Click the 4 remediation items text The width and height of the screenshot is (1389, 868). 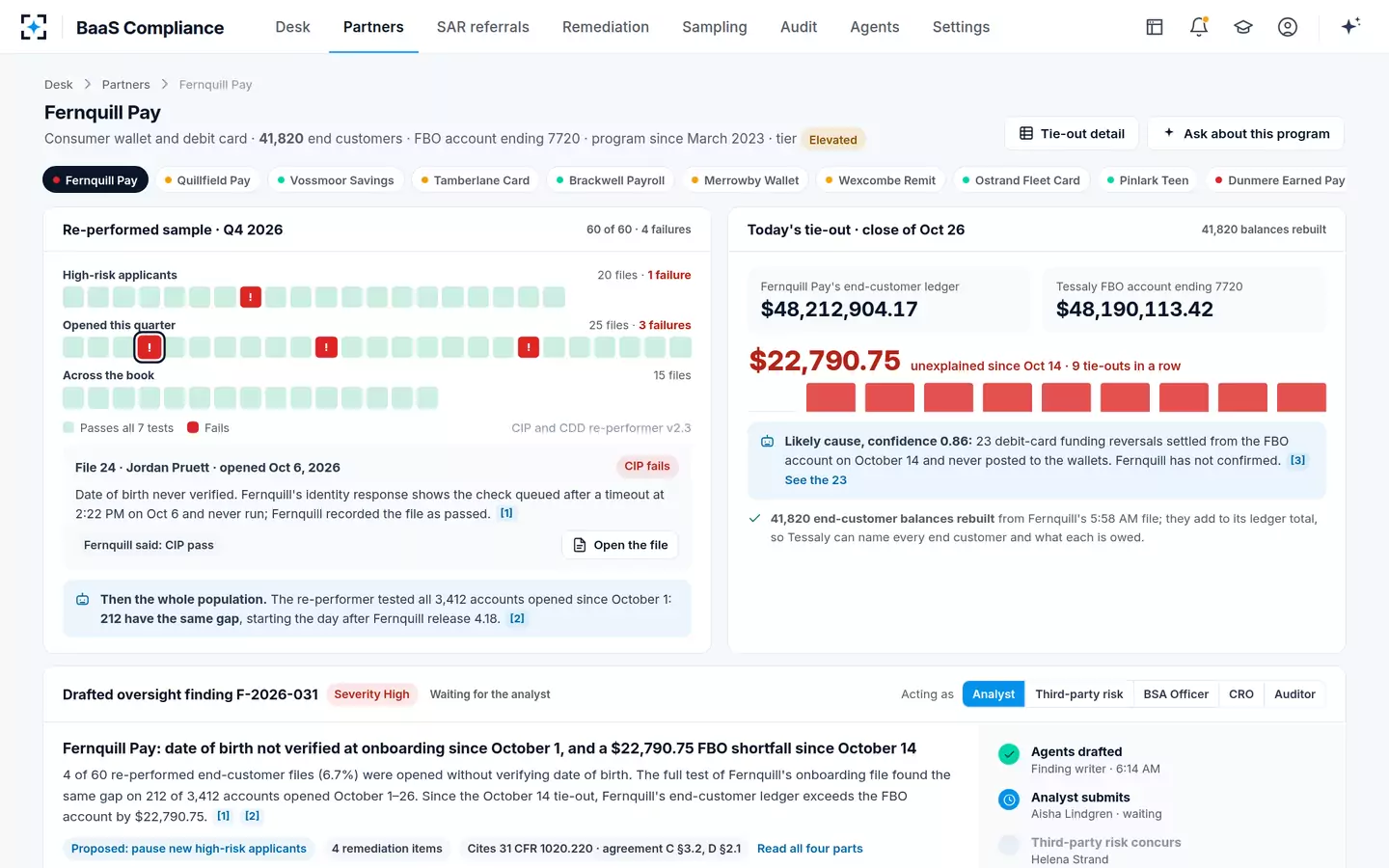coord(387,849)
